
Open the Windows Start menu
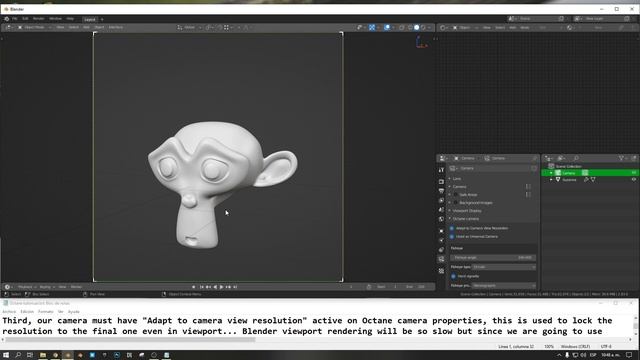6,355
